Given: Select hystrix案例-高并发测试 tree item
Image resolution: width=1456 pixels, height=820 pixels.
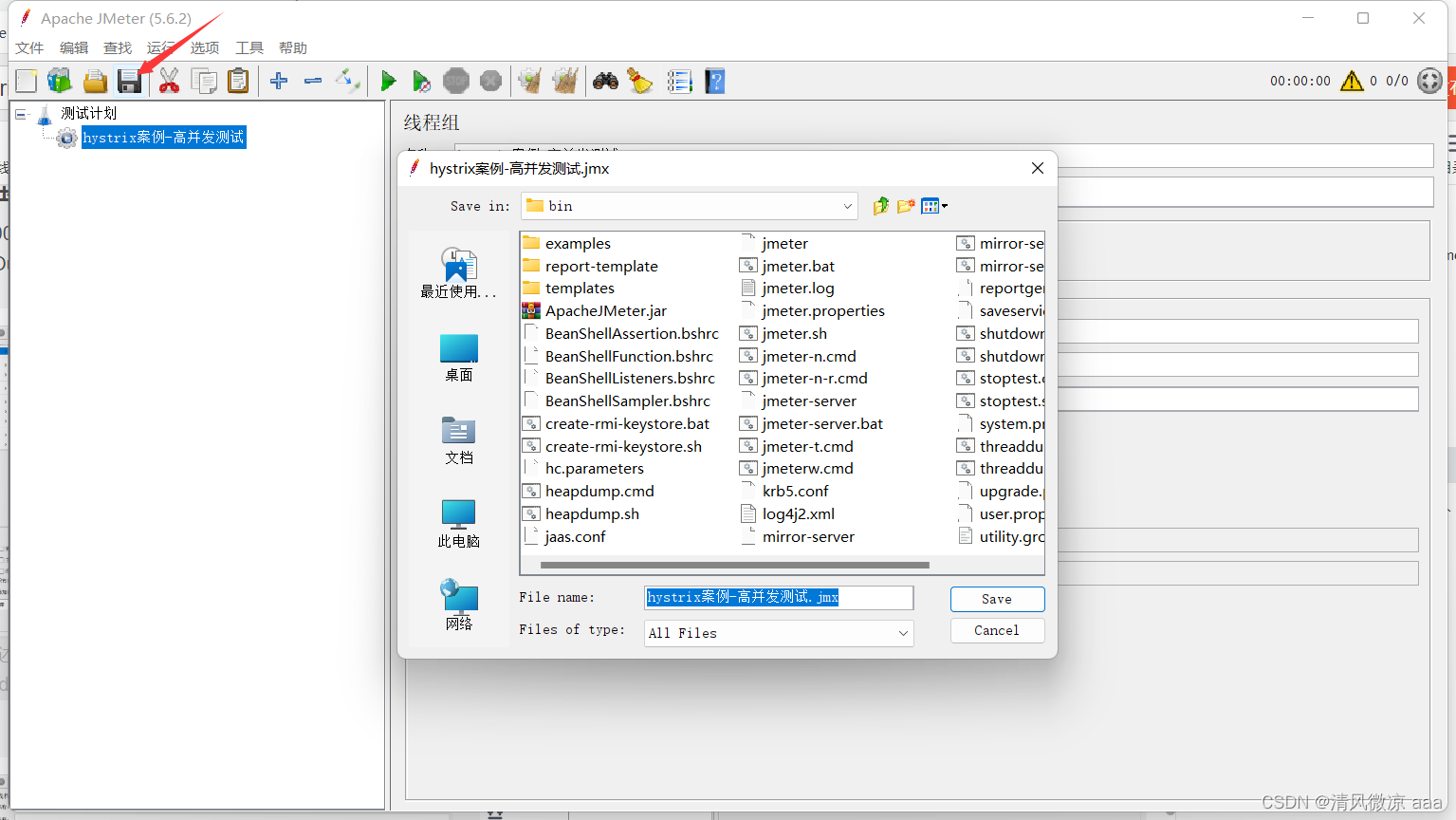Looking at the screenshot, I should click(163, 138).
